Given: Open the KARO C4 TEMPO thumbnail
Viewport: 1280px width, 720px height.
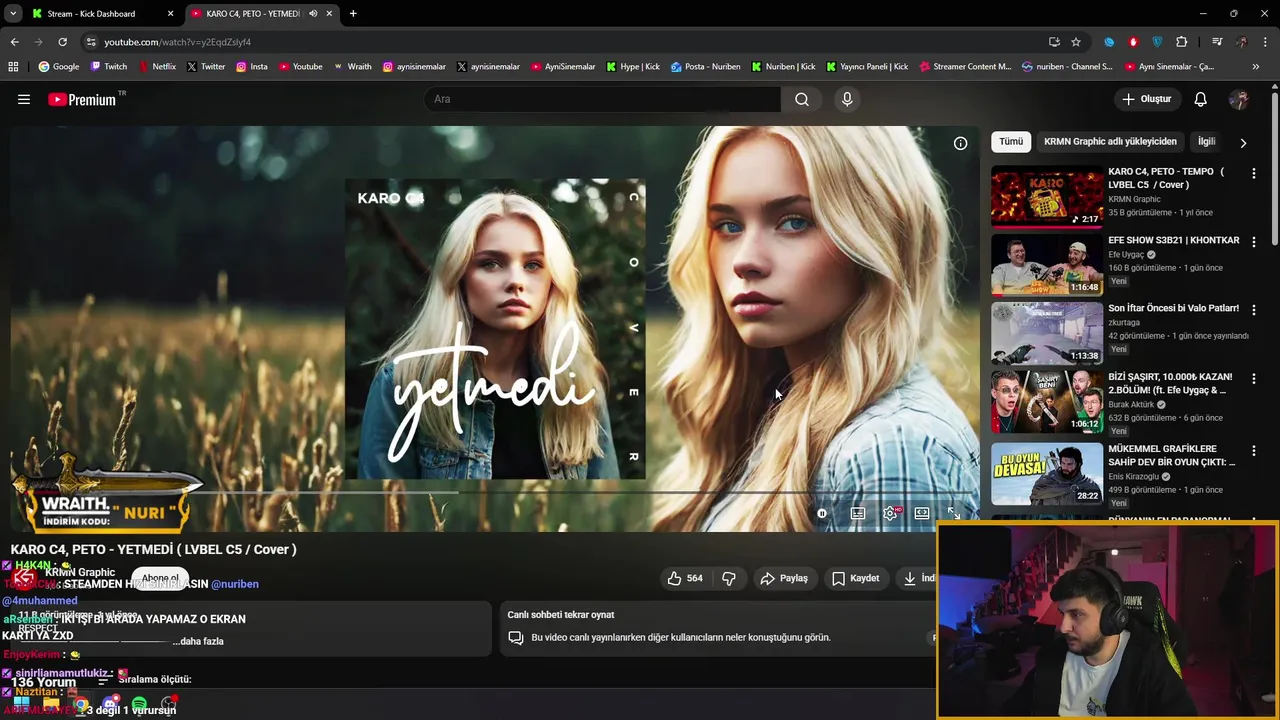Looking at the screenshot, I should point(1047,196).
